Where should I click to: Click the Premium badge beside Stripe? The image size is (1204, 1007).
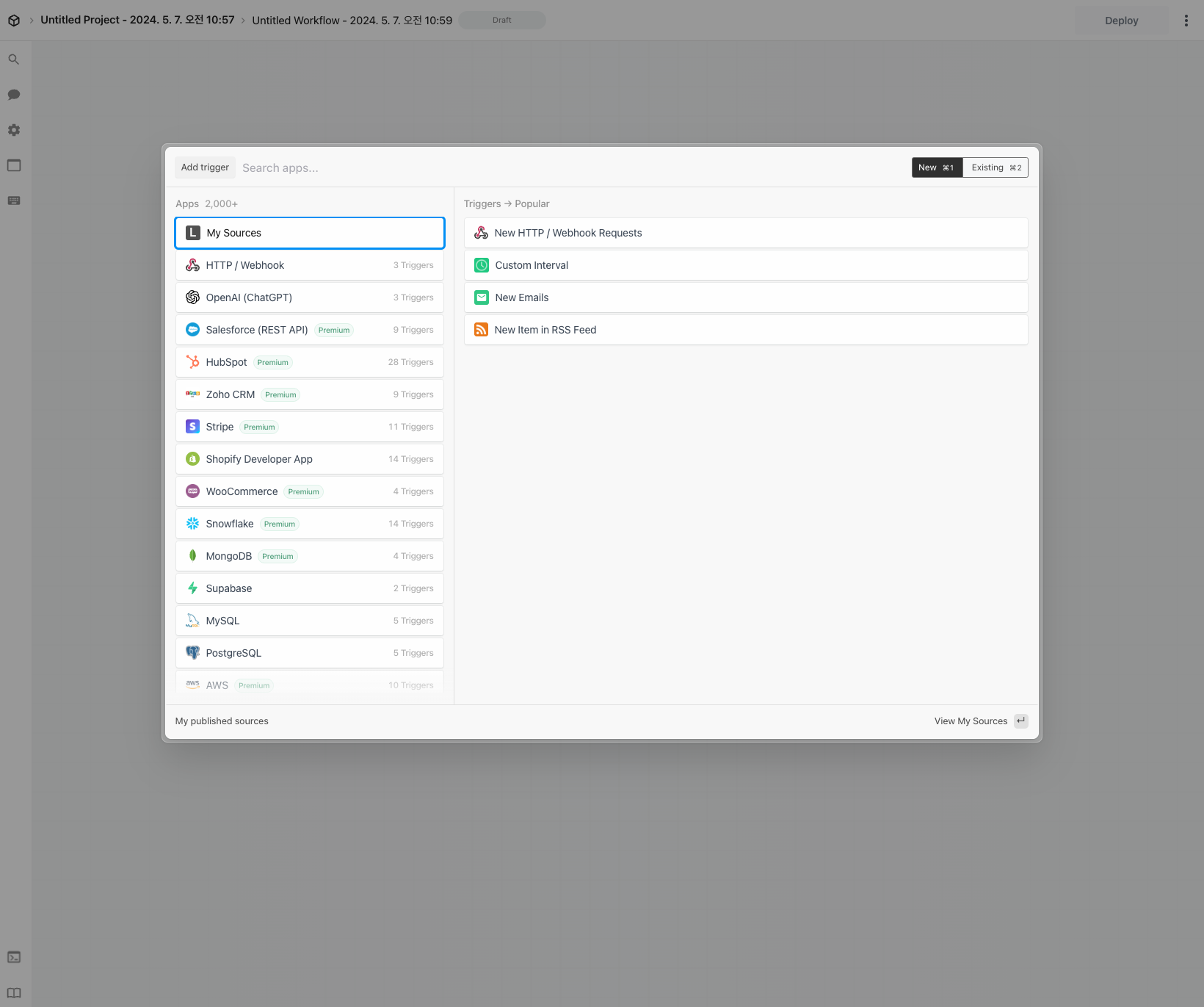(259, 427)
